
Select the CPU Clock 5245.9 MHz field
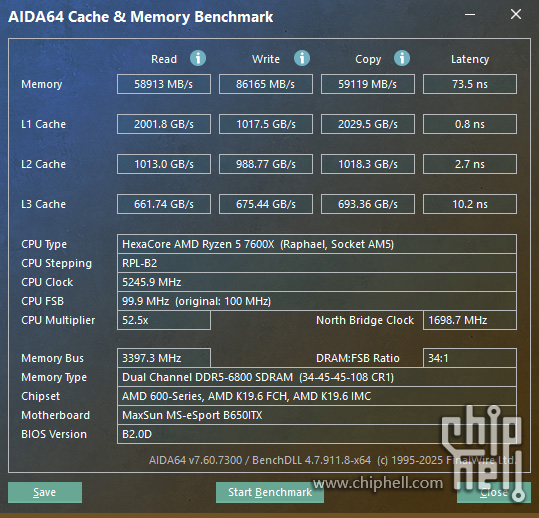pyautogui.click(x=317, y=282)
